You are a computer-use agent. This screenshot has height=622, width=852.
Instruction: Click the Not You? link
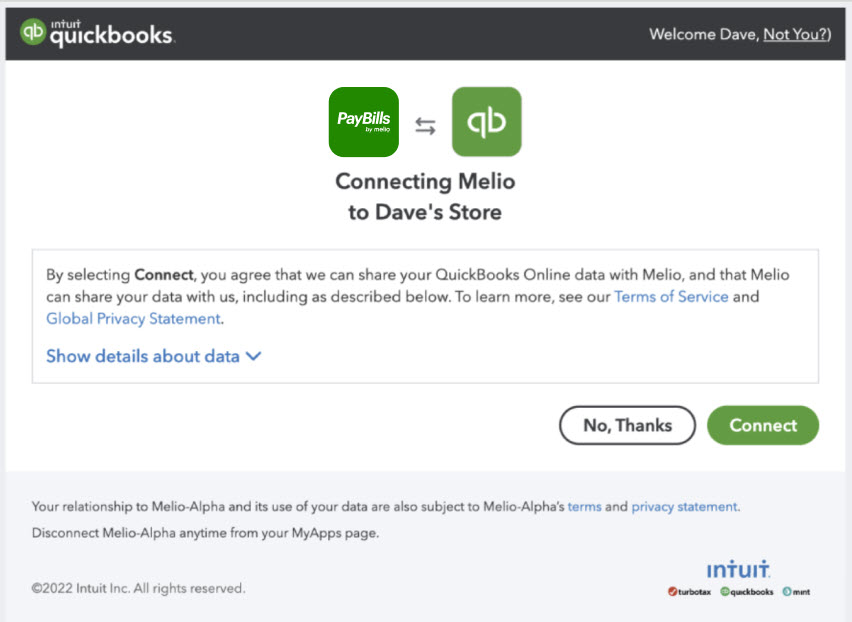click(x=794, y=34)
